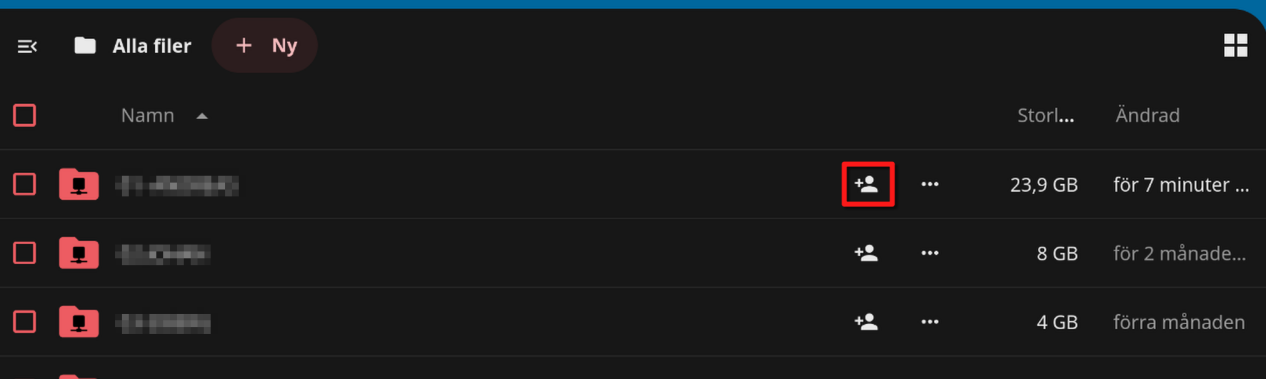Sort by the Storlek column header

[1046, 115]
